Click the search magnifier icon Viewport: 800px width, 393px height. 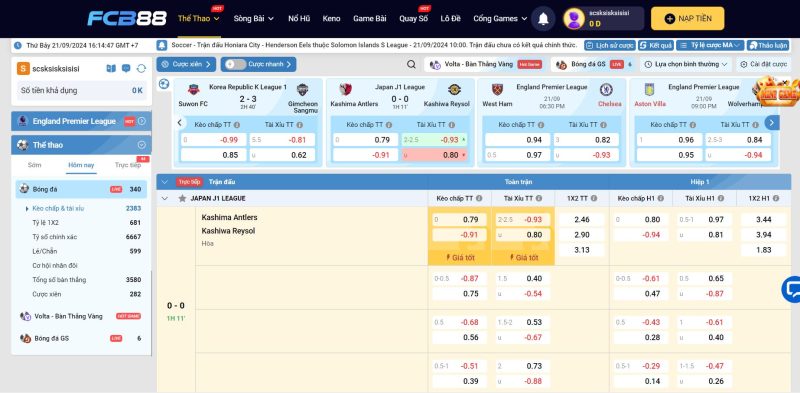411,64
